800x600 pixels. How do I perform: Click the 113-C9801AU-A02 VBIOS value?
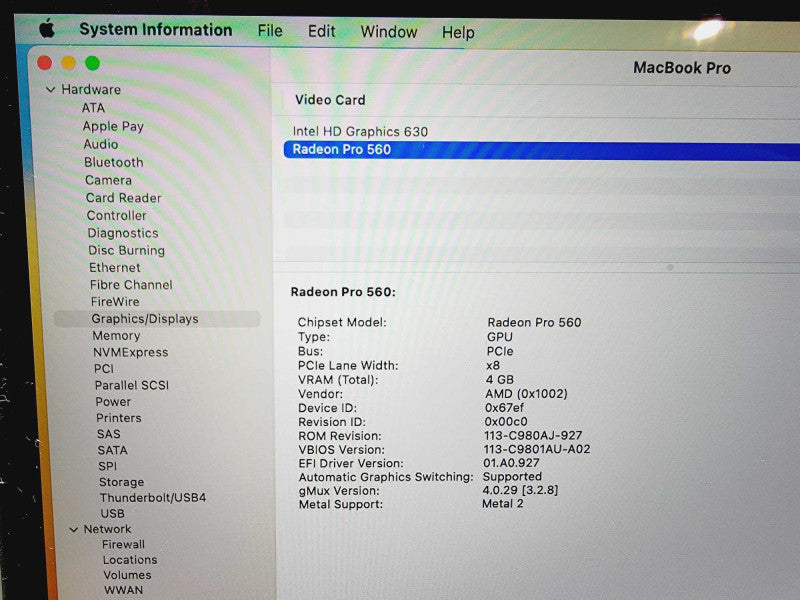[537, 449]
